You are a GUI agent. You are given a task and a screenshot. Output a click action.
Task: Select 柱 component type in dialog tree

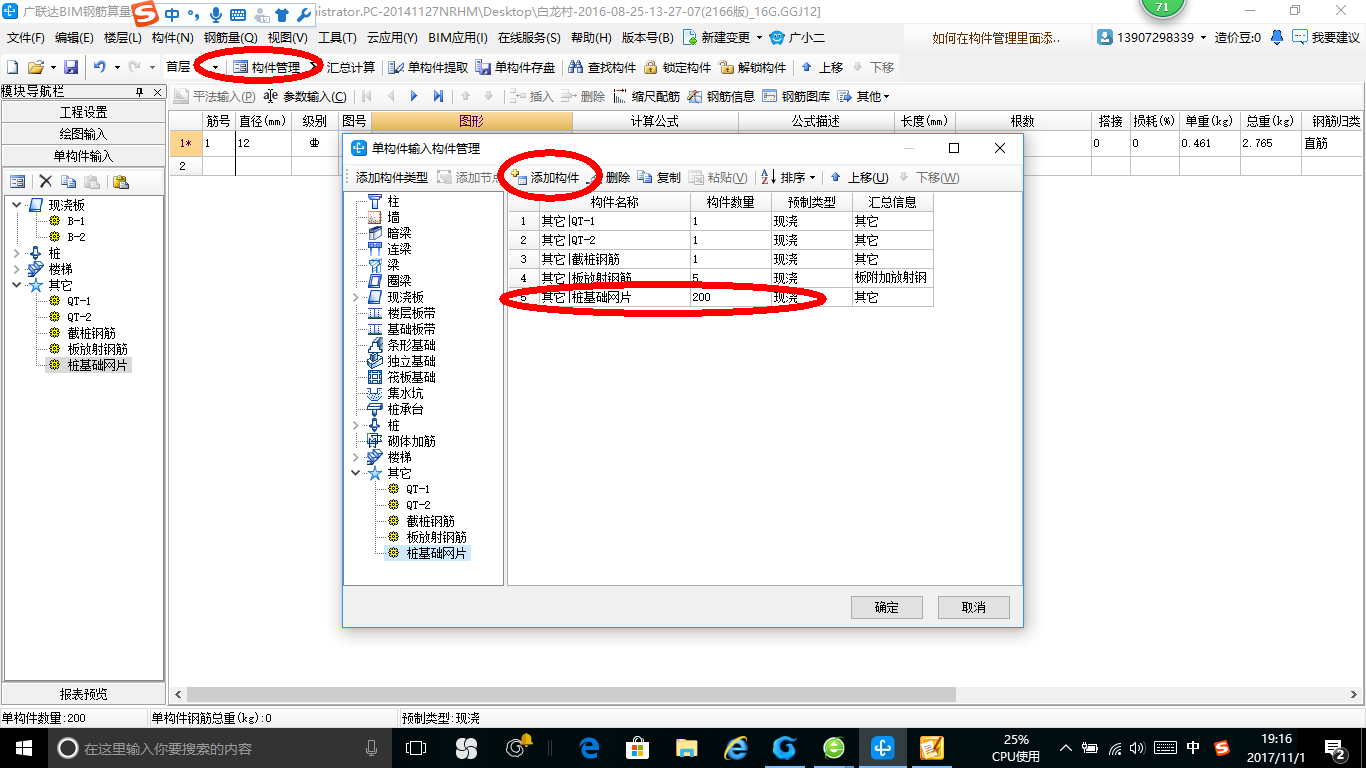(x=393, y=201)
